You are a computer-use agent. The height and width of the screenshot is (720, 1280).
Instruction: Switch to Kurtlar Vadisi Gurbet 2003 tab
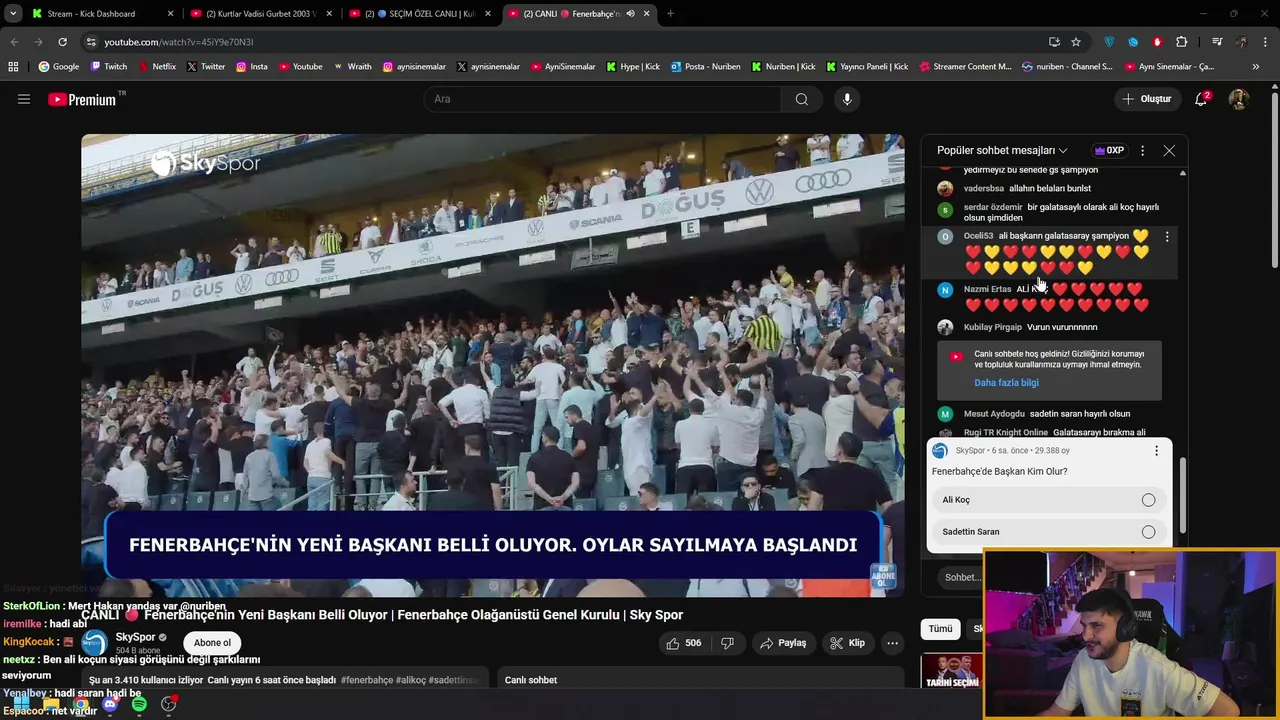(259, 14)
